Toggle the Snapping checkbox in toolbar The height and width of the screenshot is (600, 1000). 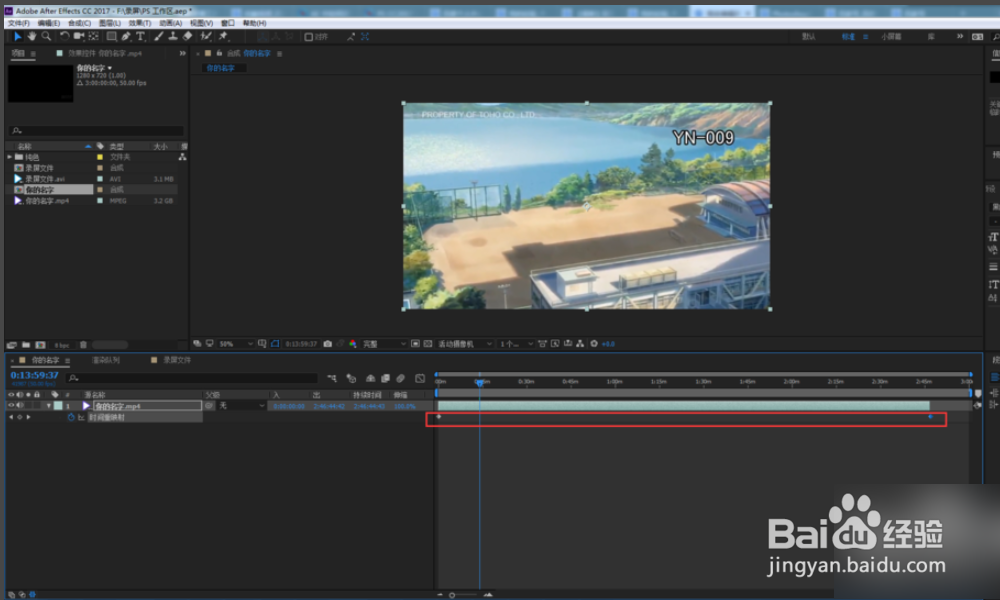coord(309,37)
